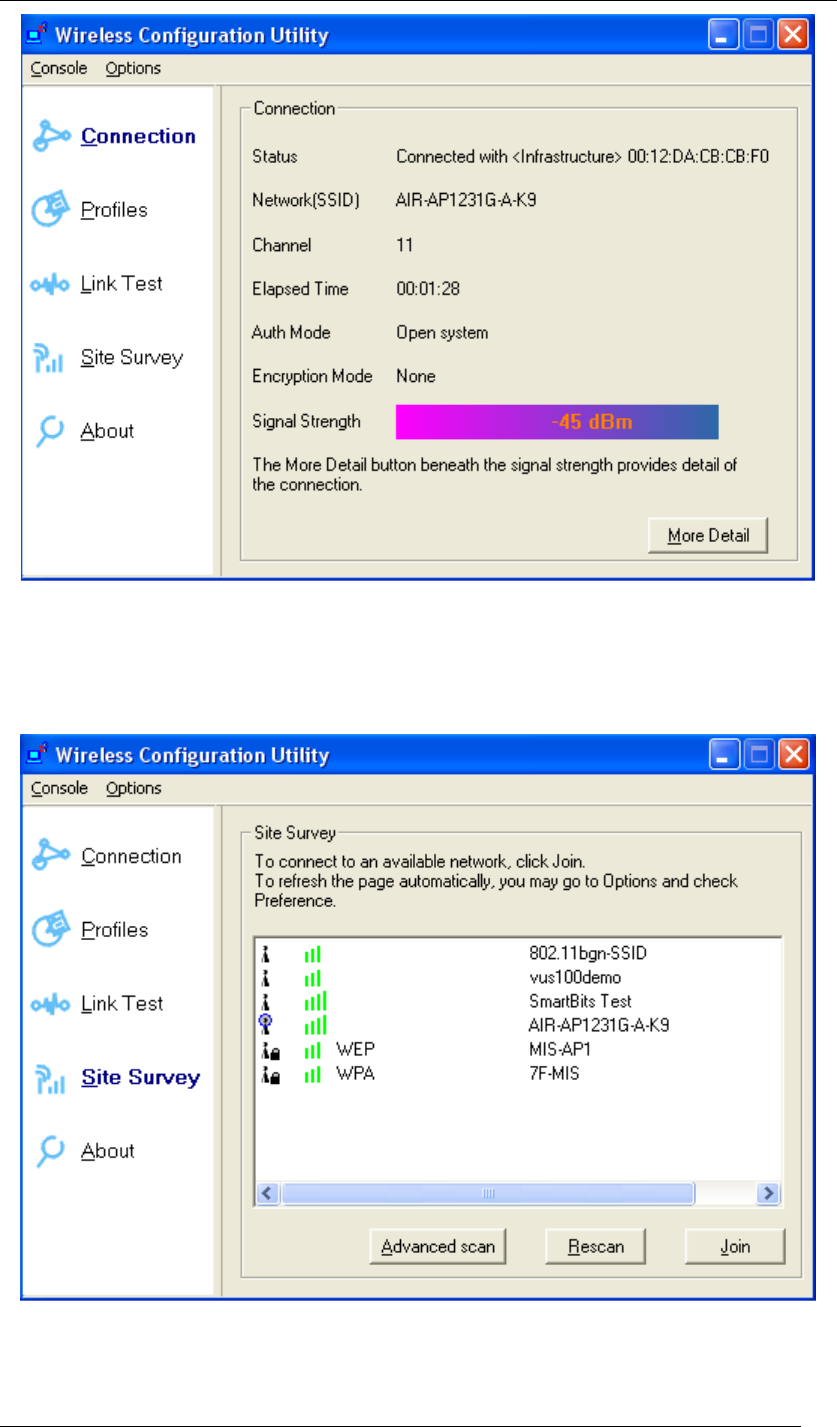The width and height of the screenshot is (837, 1427).
Task: Click Profiles icon in top window sidebar
Action: pyautogui.click(x=50, y=209)
